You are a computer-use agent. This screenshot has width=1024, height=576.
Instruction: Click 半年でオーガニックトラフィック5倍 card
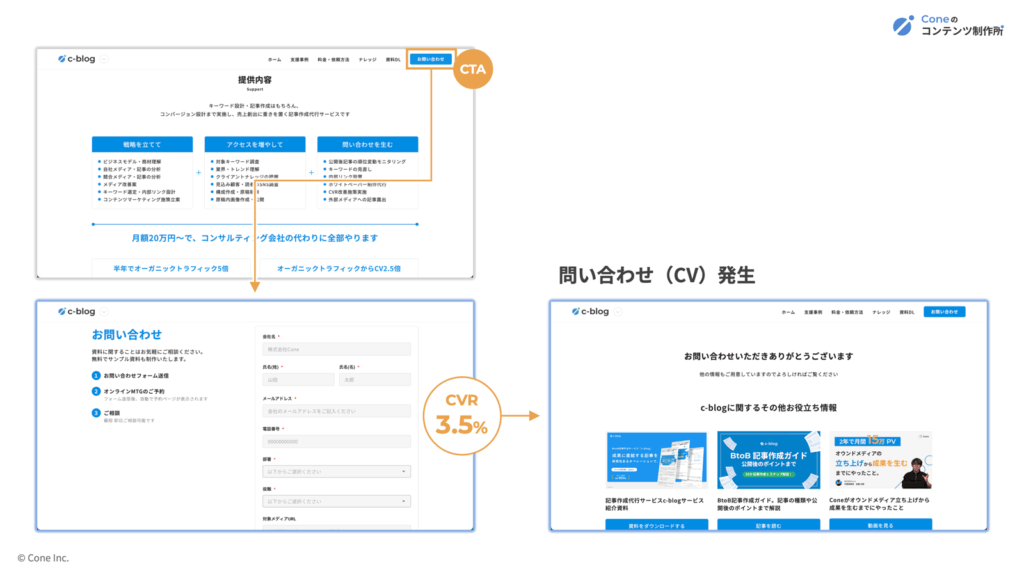[171, 268]
